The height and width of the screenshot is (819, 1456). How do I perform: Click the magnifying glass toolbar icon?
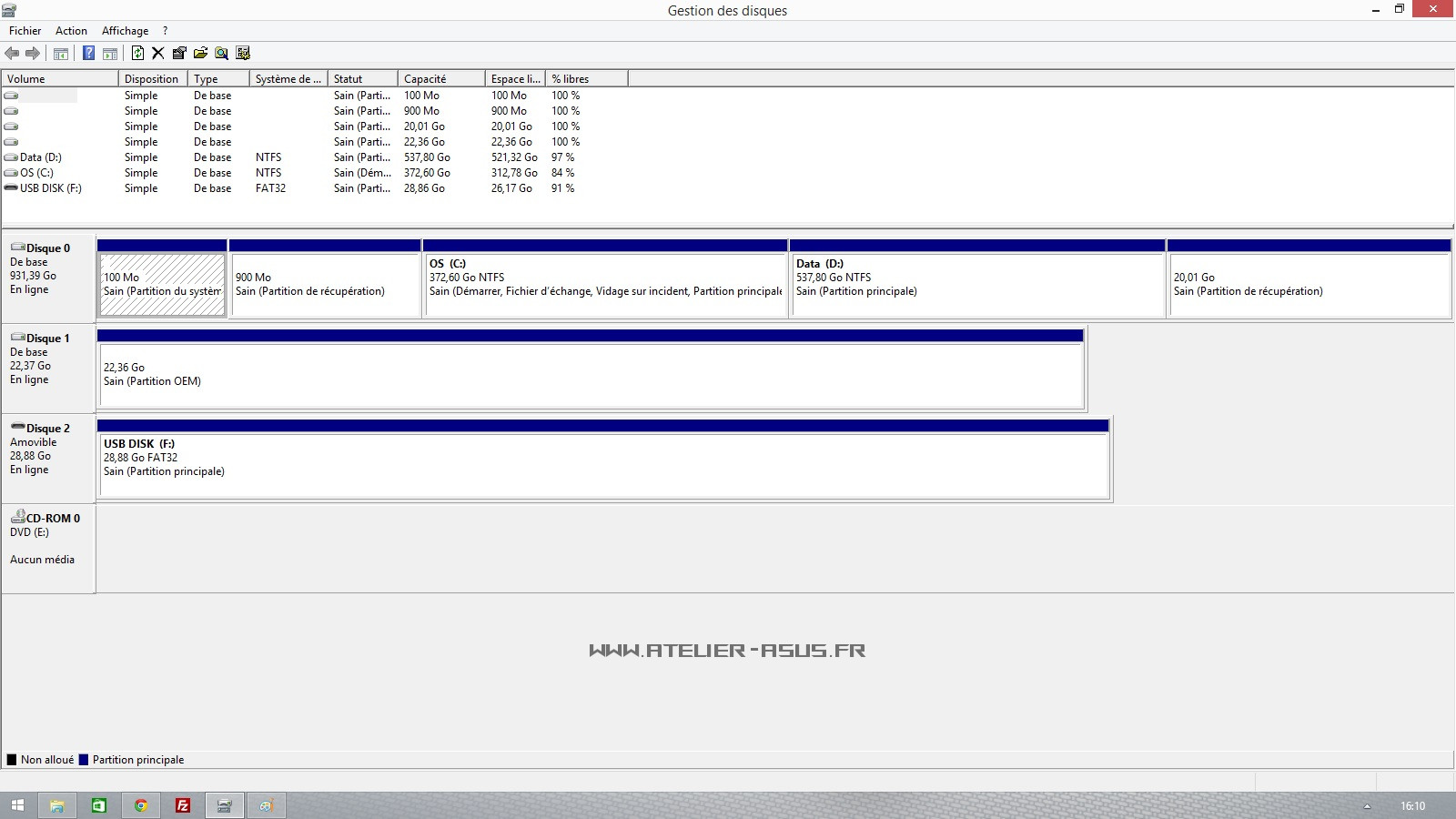click(221, 53)
